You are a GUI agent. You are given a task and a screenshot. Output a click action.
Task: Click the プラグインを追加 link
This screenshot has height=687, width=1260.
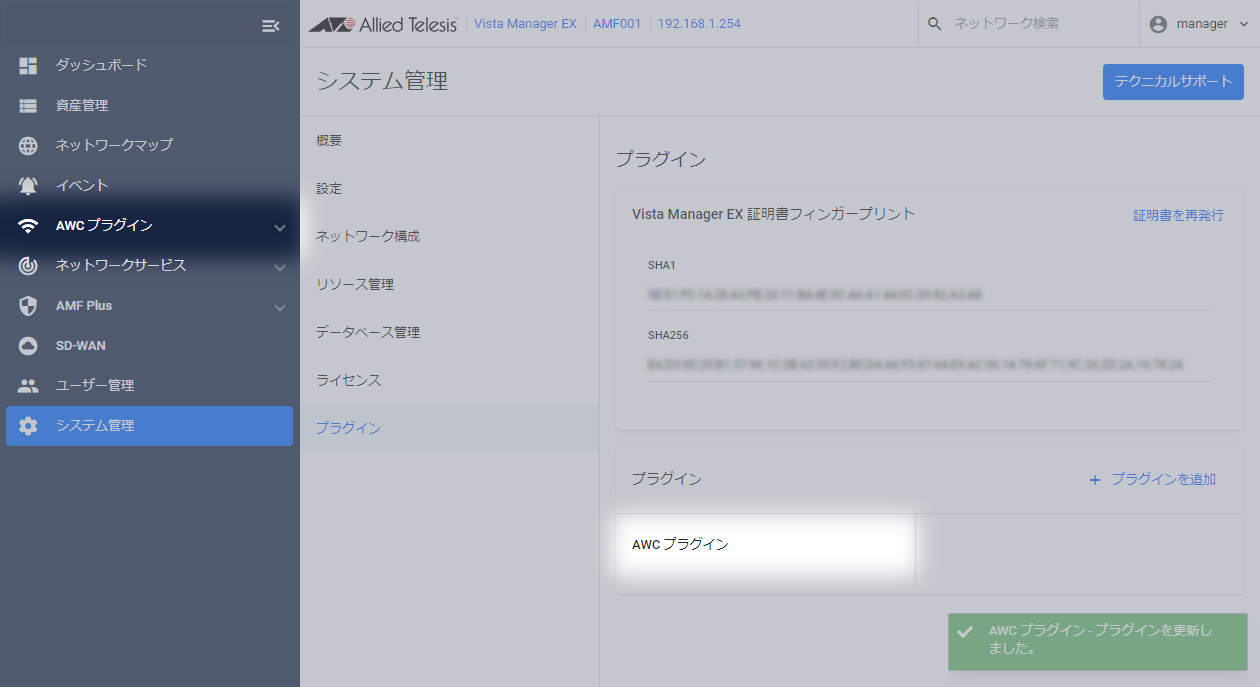click(1163, 480)
